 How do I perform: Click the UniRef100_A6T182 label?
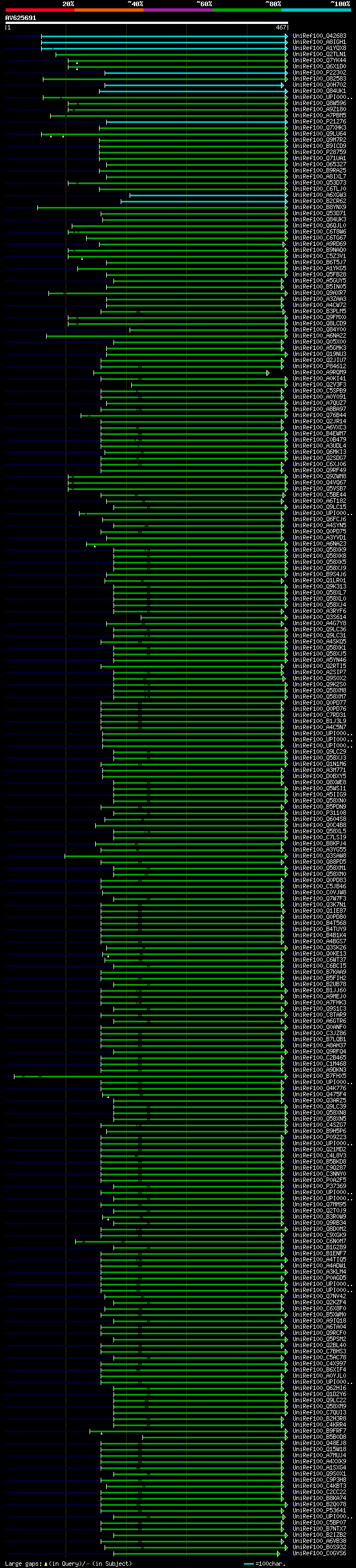click(x=319, y=501)
